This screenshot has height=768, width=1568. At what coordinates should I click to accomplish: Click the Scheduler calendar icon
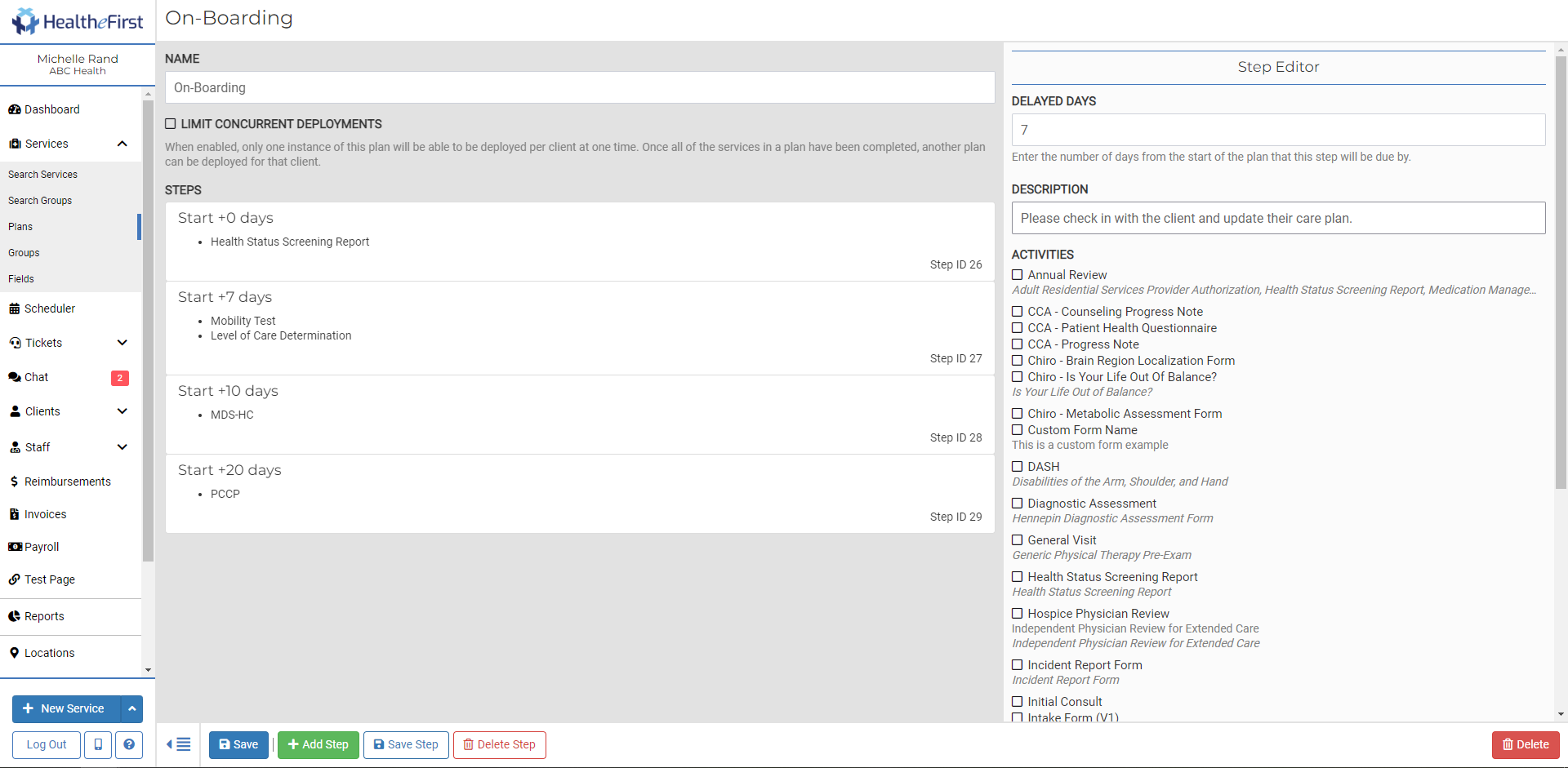(14, 309)
